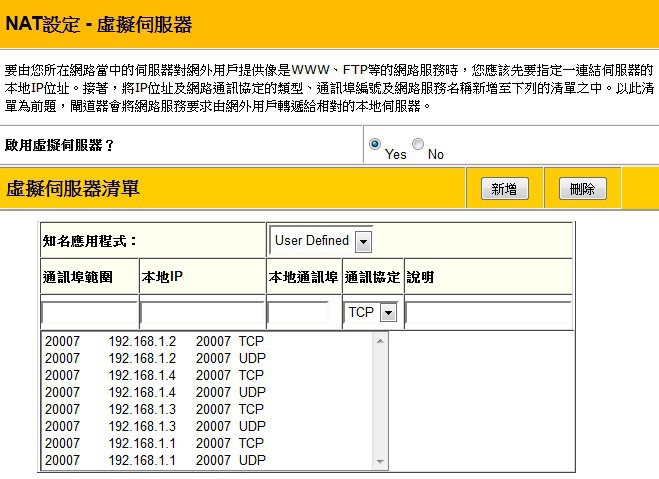Select the 192.168.1.3 UDP list entry

(x=155, y=426)
